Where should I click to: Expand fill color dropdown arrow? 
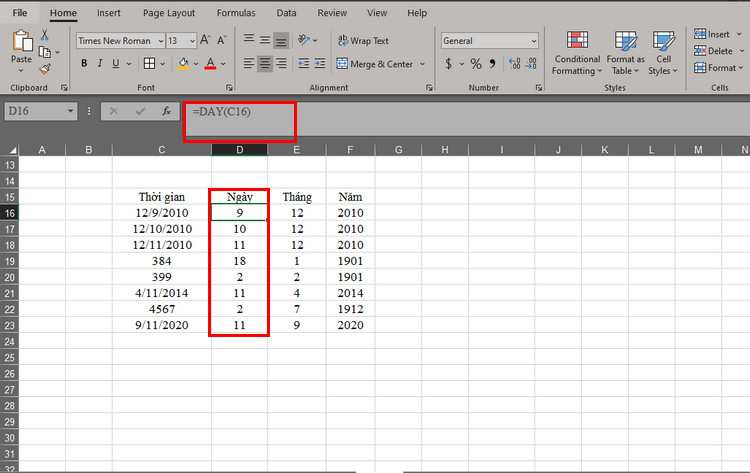pyautogui.click(x=196, y=63)
